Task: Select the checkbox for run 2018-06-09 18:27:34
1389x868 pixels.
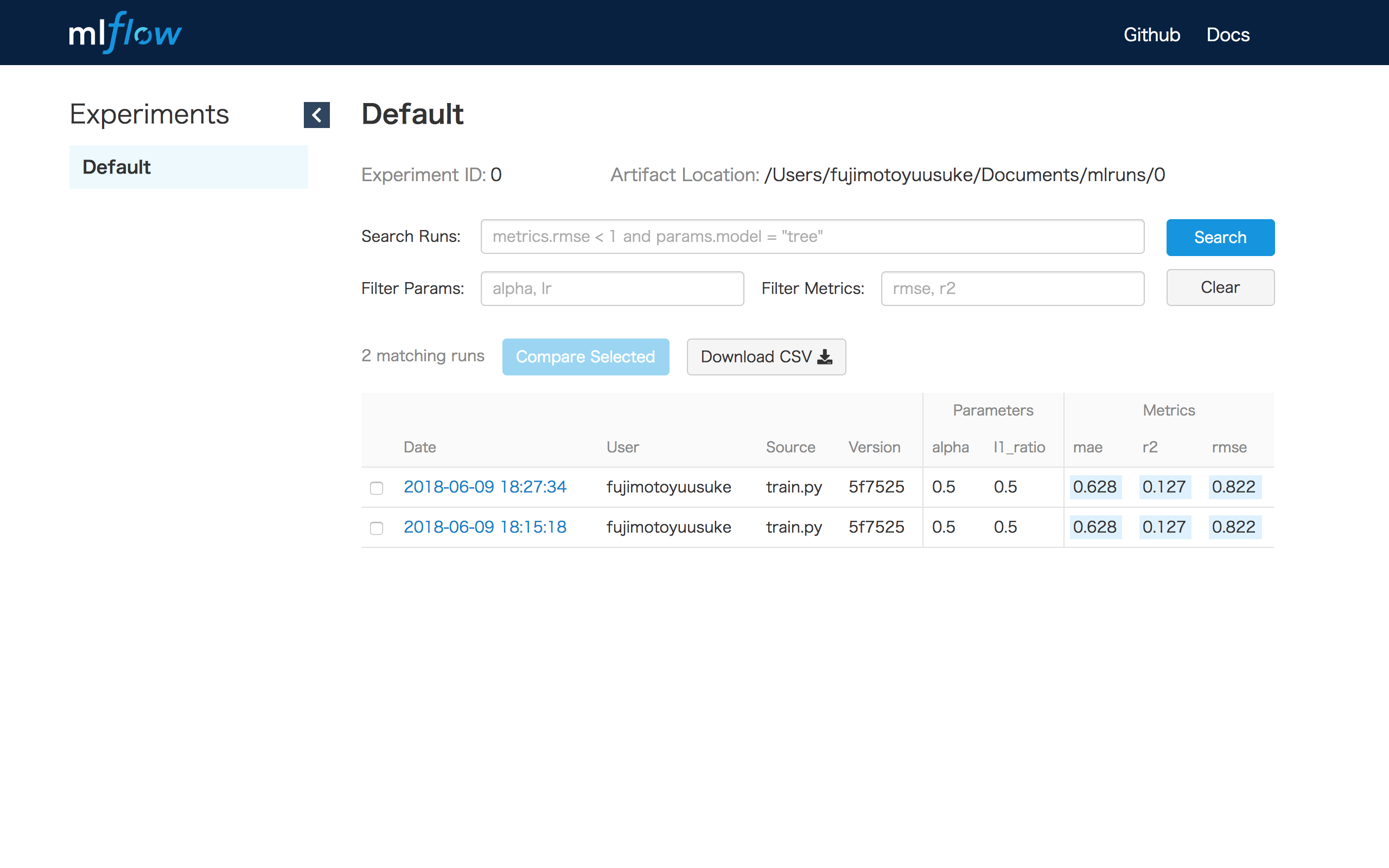Action: 377,489
